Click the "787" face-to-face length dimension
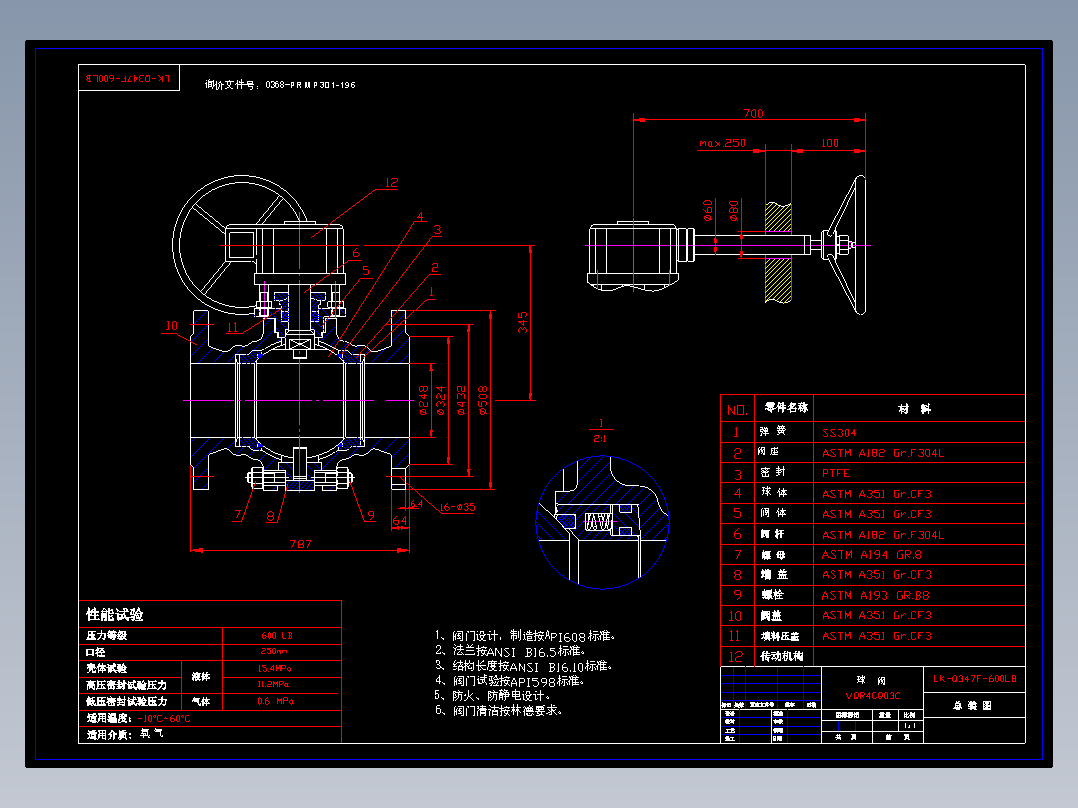The width and height of the screenshot is (1078, 808). pyautogui.click(x=300, y=544)
